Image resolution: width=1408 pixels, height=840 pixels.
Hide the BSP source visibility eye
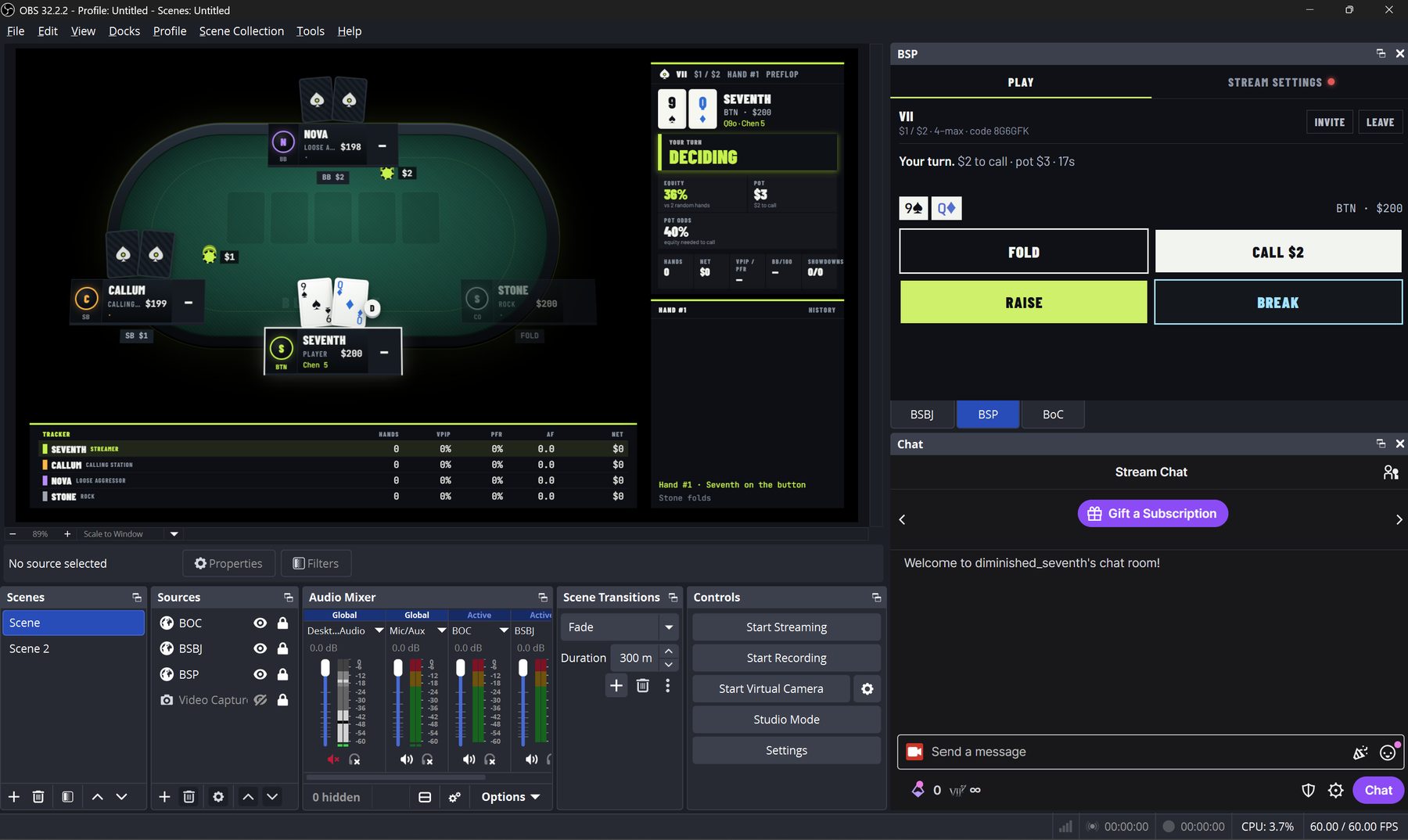(x=260, y=674)
